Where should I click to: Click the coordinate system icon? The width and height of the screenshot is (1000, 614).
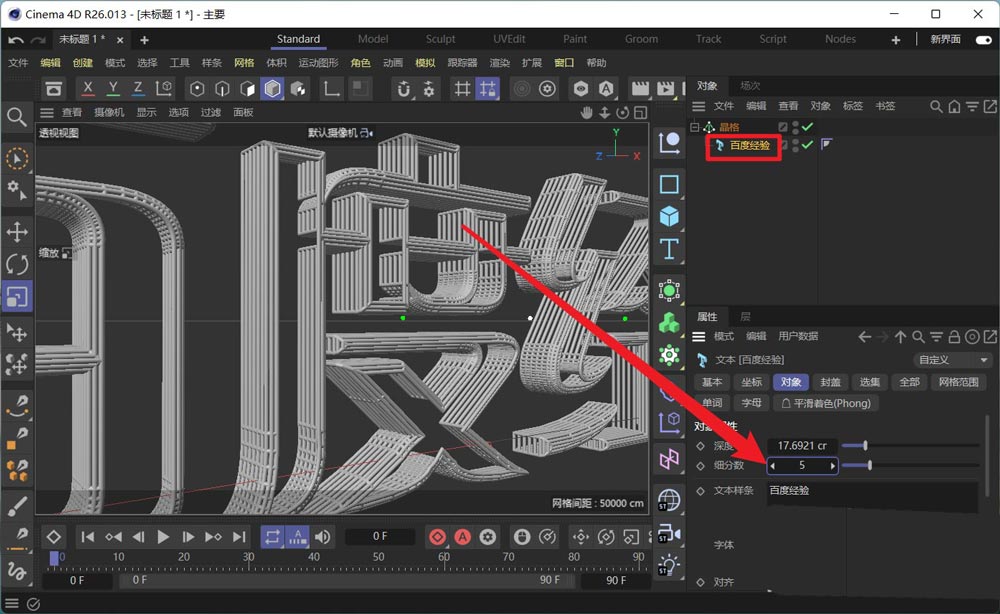(x=163, y=89)
